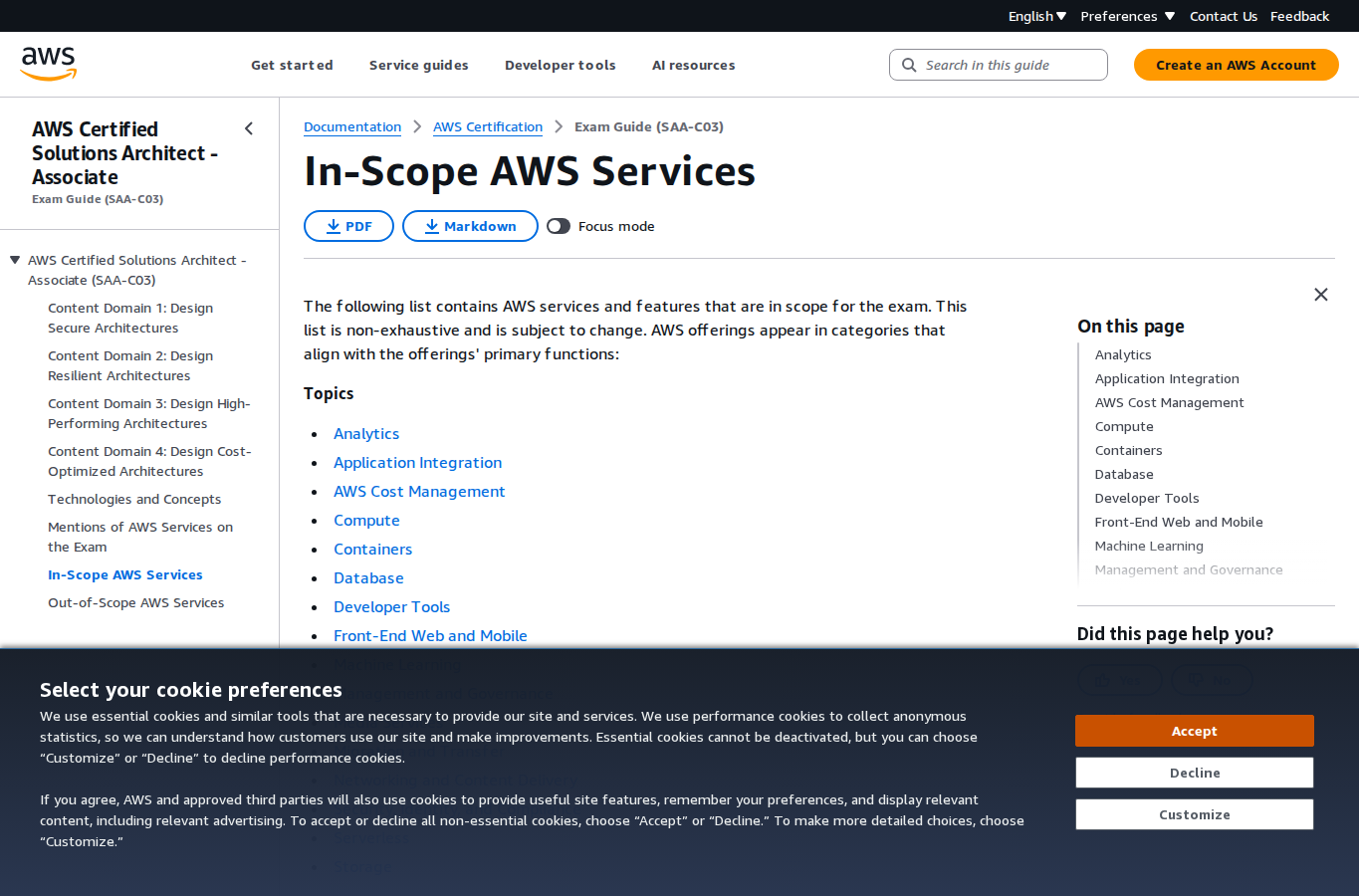Click Database topic link
Viewport: 1359px width, 896px height.
tap(368, 578)
